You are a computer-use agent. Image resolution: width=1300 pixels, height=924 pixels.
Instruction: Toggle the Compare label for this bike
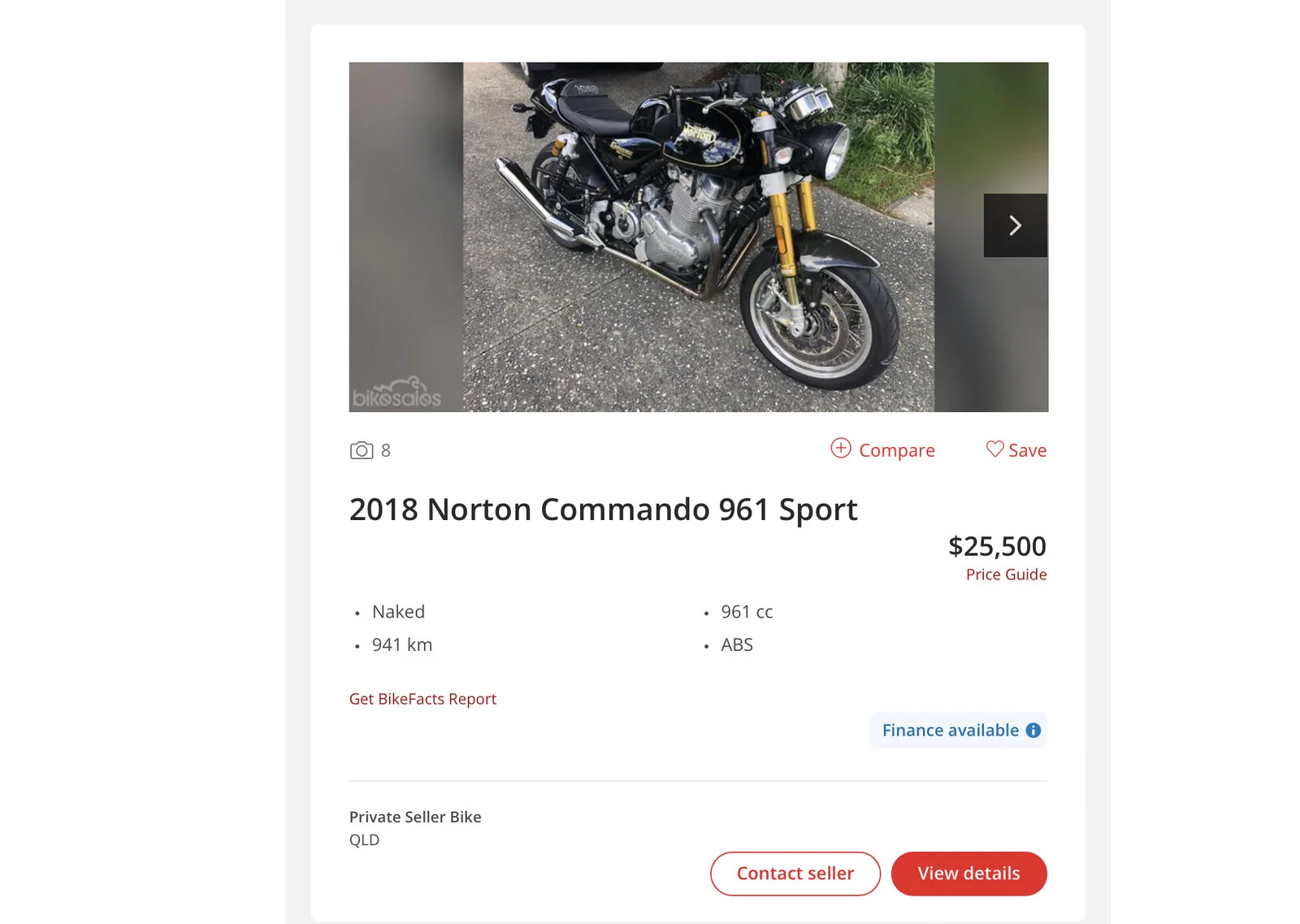896,450
